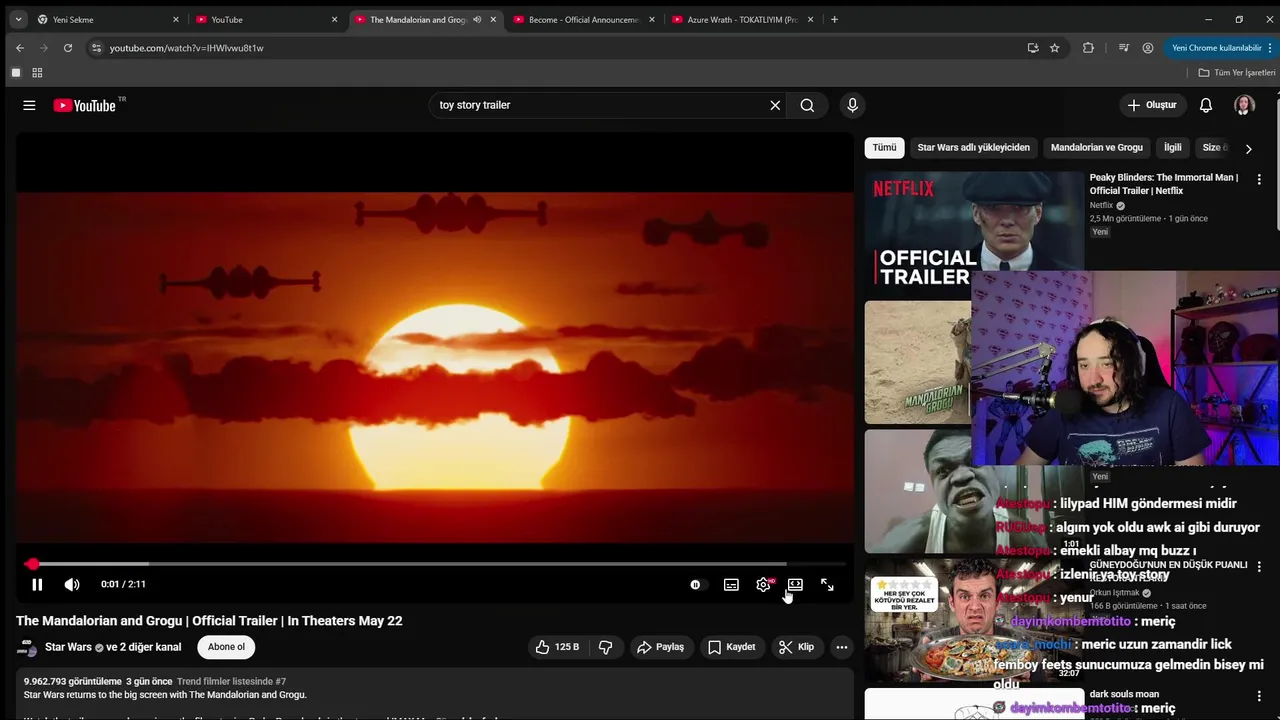This screenshot has width=1280, height=720.
Task: Click the Oluştur create button
Action: point(1152,105)
